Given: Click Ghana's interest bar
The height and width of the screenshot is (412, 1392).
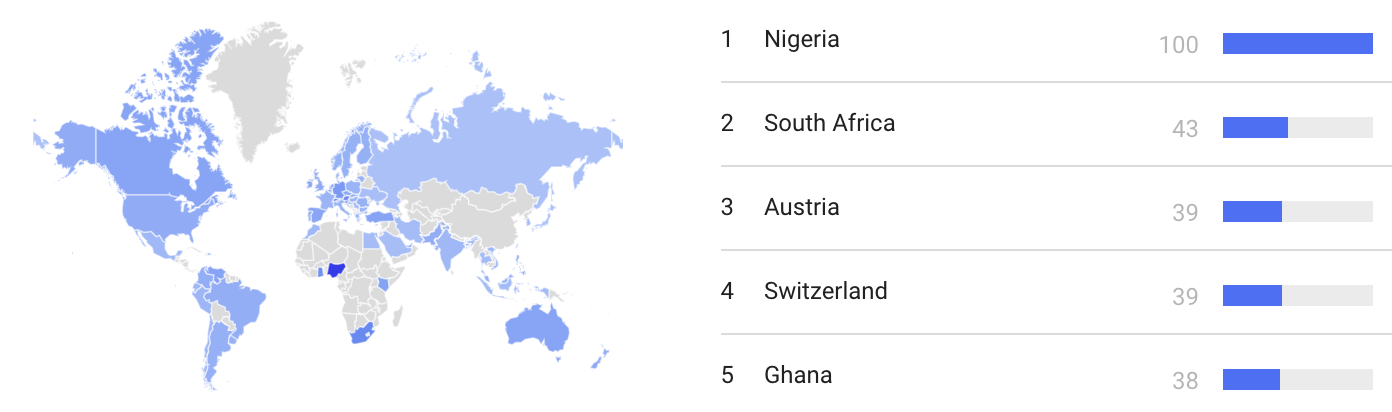Looking at the screenshot, I should click(1252, 380).
